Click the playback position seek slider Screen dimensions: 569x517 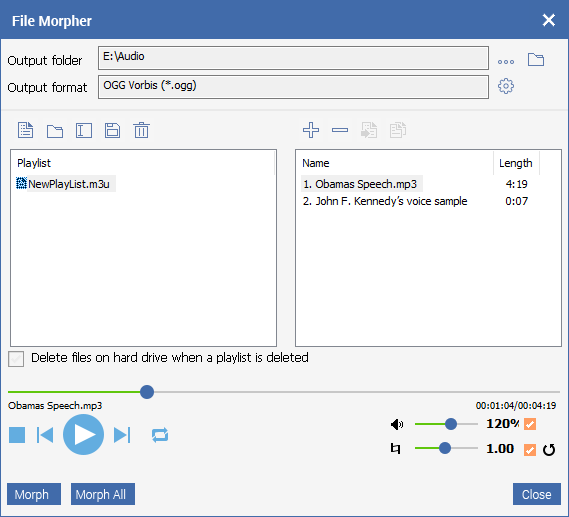[x=284, y=392]
